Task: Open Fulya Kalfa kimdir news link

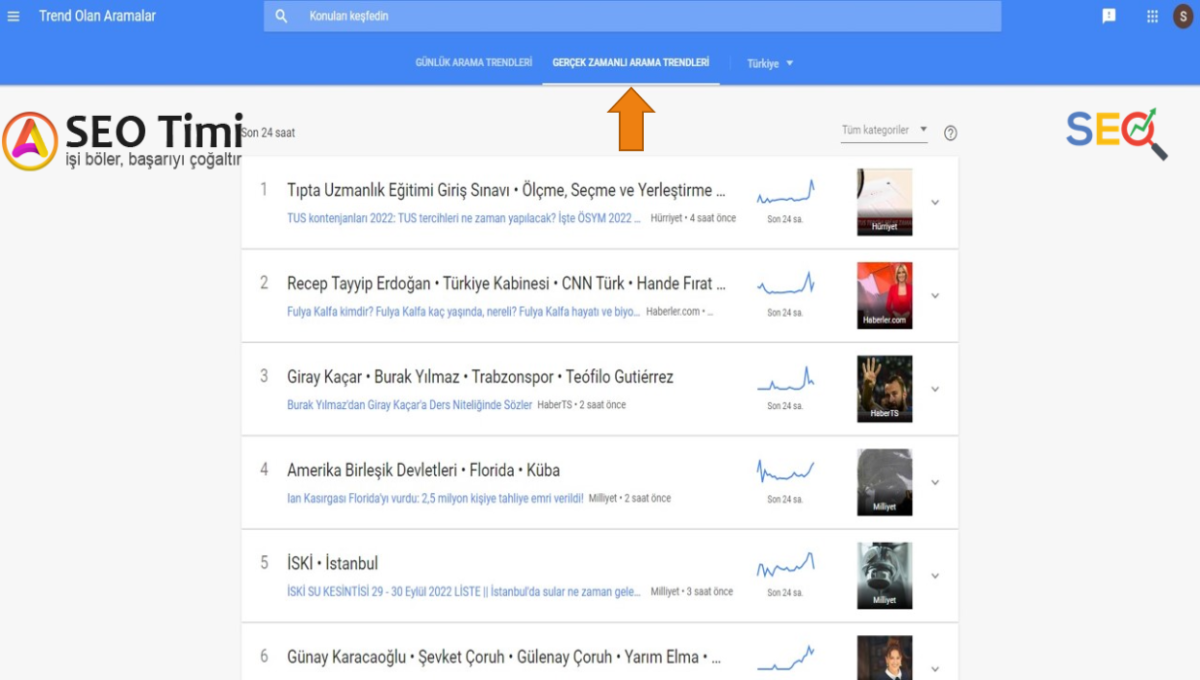Action: tap(463, 311)
